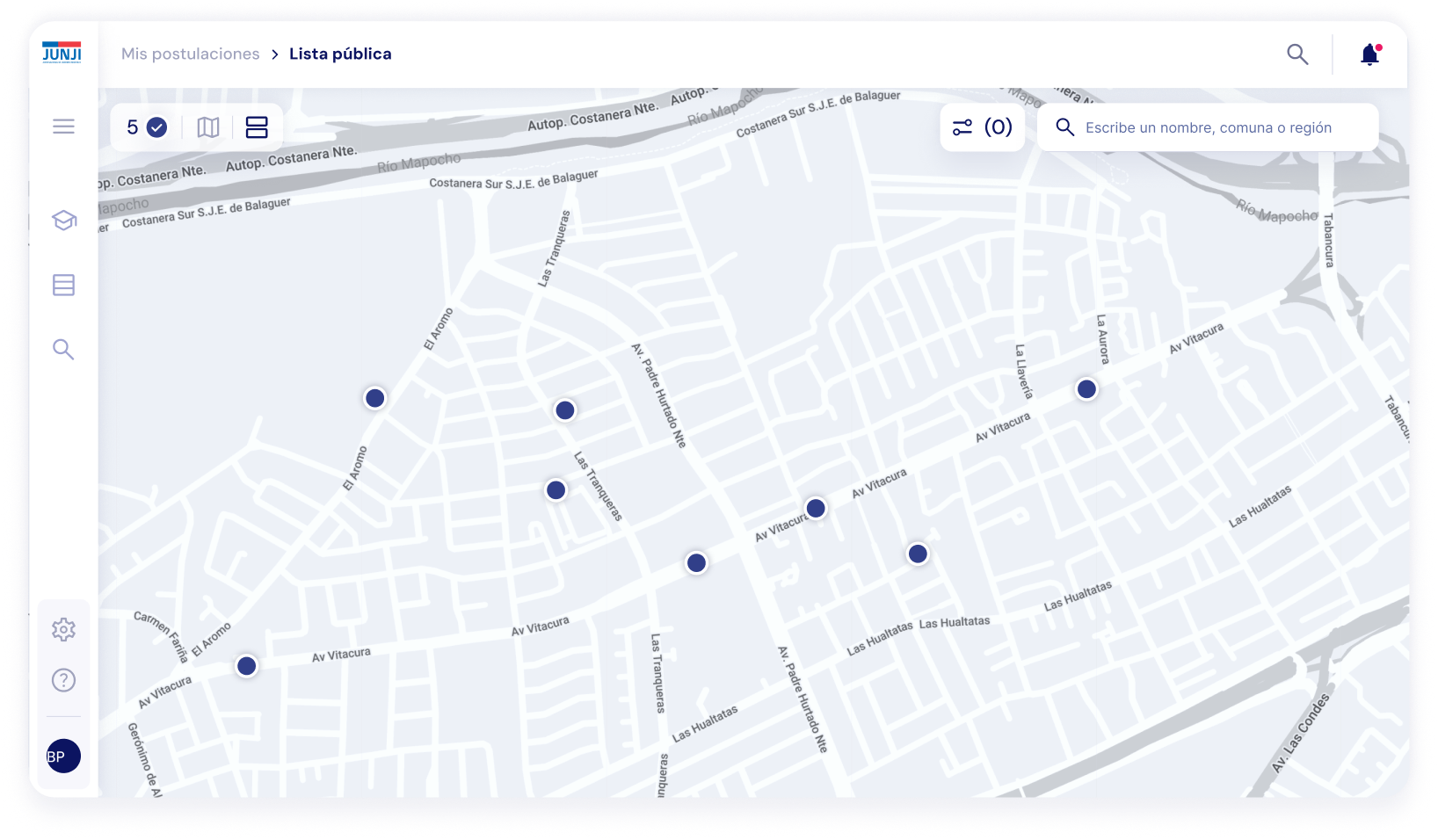Click the 5 selected checkmark counter
1438x840 pixels.
tap(147, 127)
